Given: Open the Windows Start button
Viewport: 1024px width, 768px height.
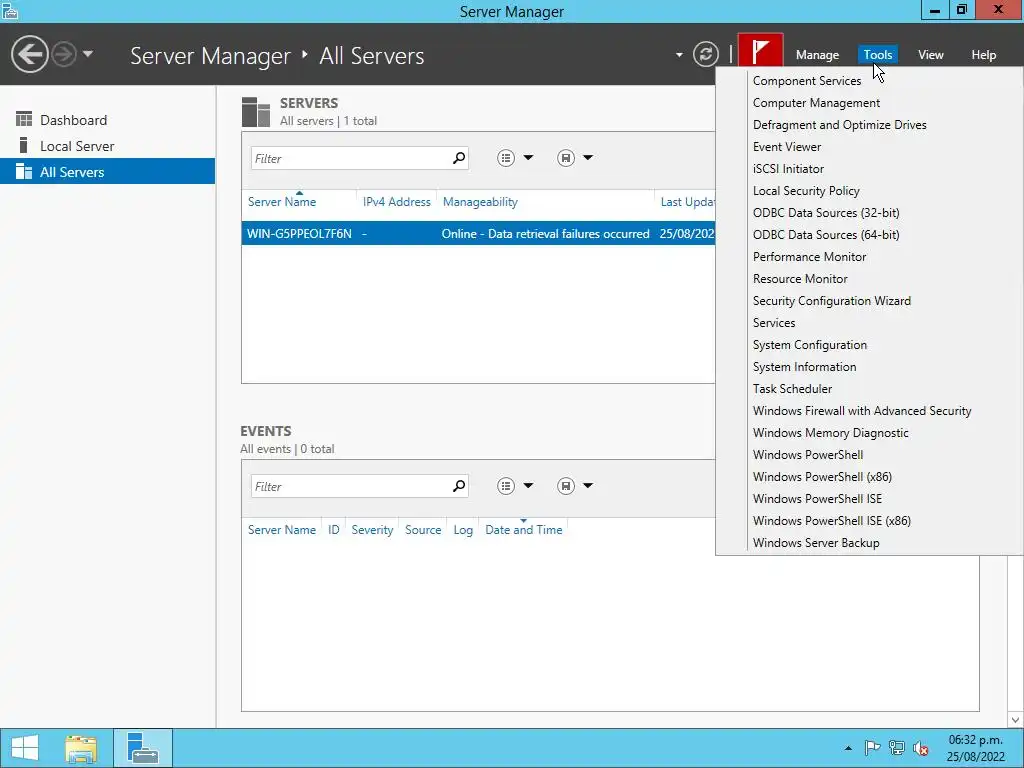Looking at the screenshot, I should (25, 748).
